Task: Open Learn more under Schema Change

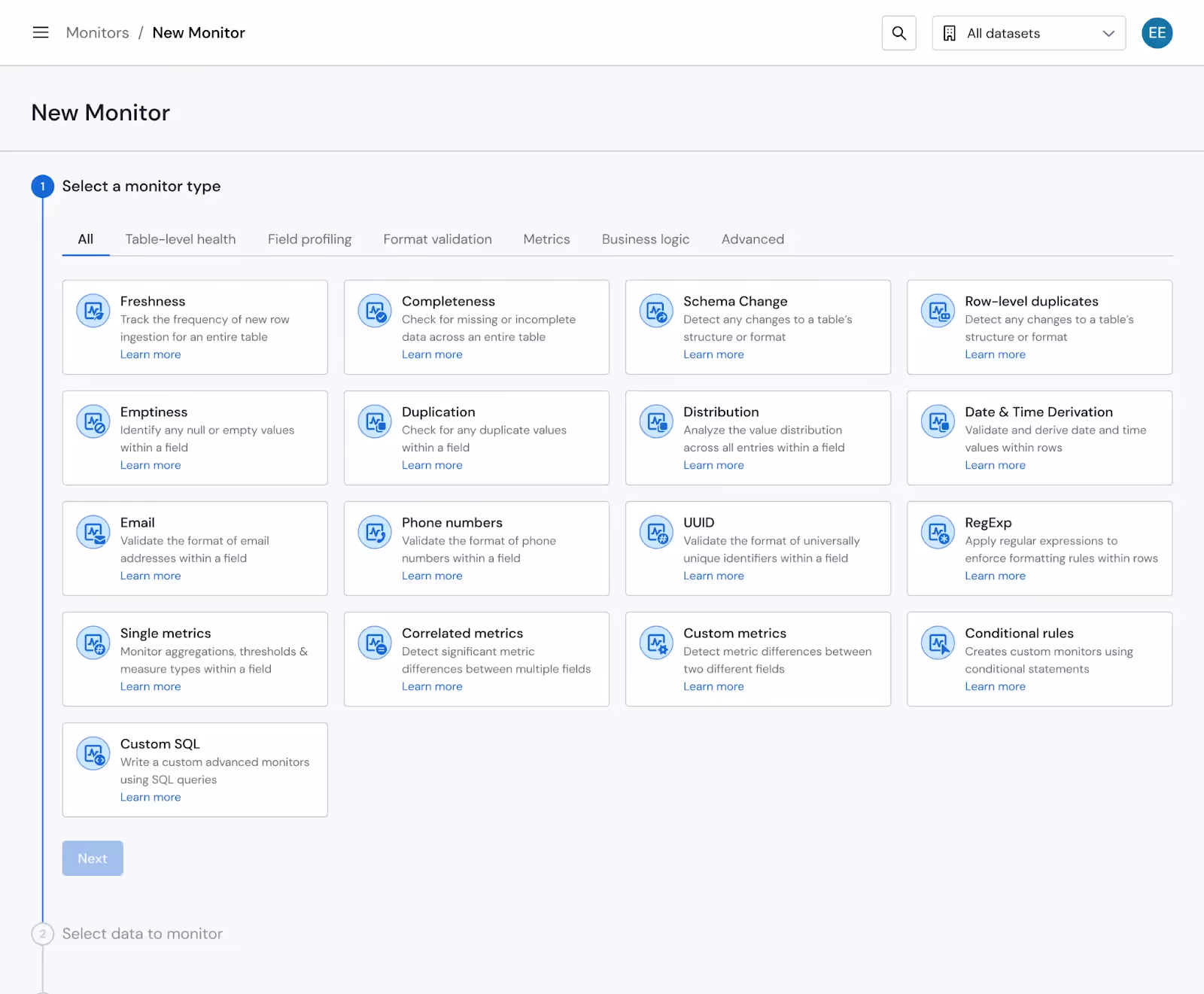Action: tap(713, 354)
